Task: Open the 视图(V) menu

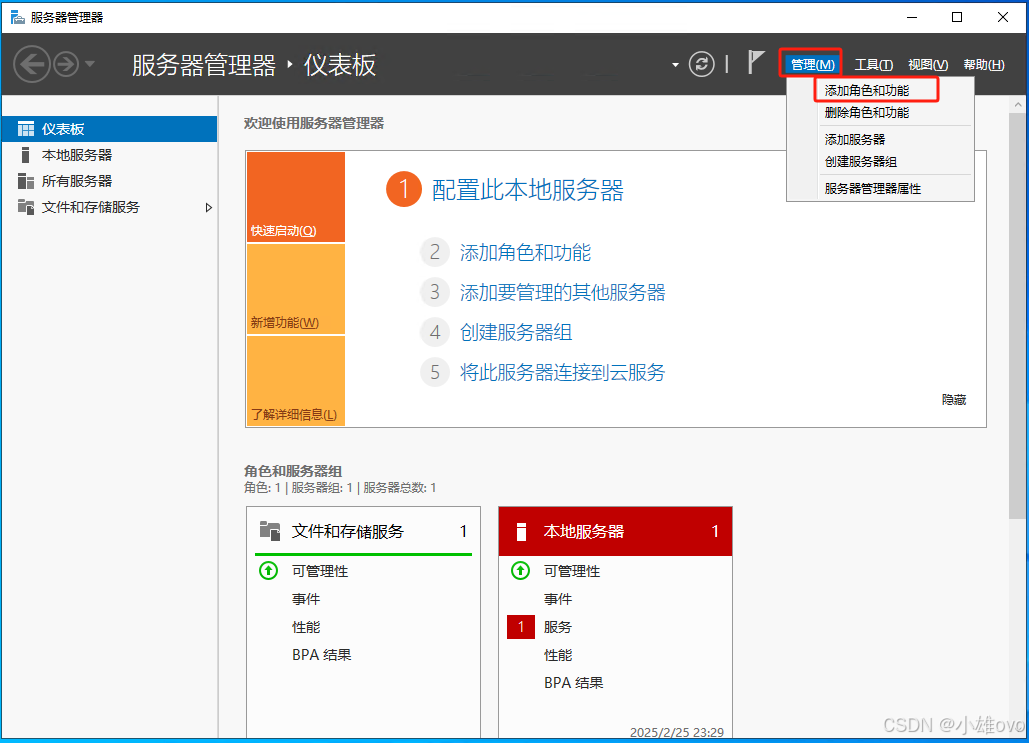Action: point(928,64)
